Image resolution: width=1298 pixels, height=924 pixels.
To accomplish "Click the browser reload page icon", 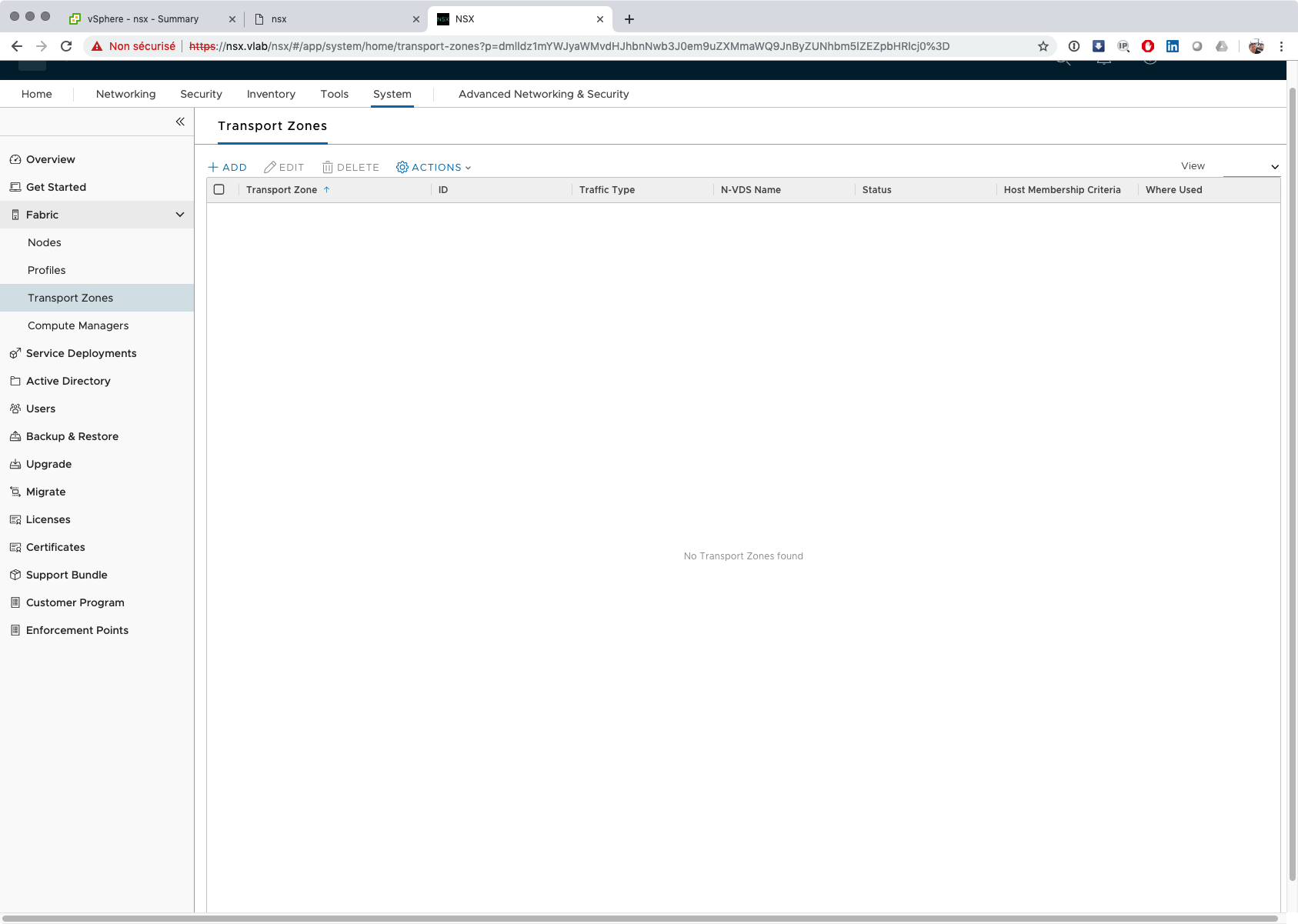I will click(x=66, y=46).
